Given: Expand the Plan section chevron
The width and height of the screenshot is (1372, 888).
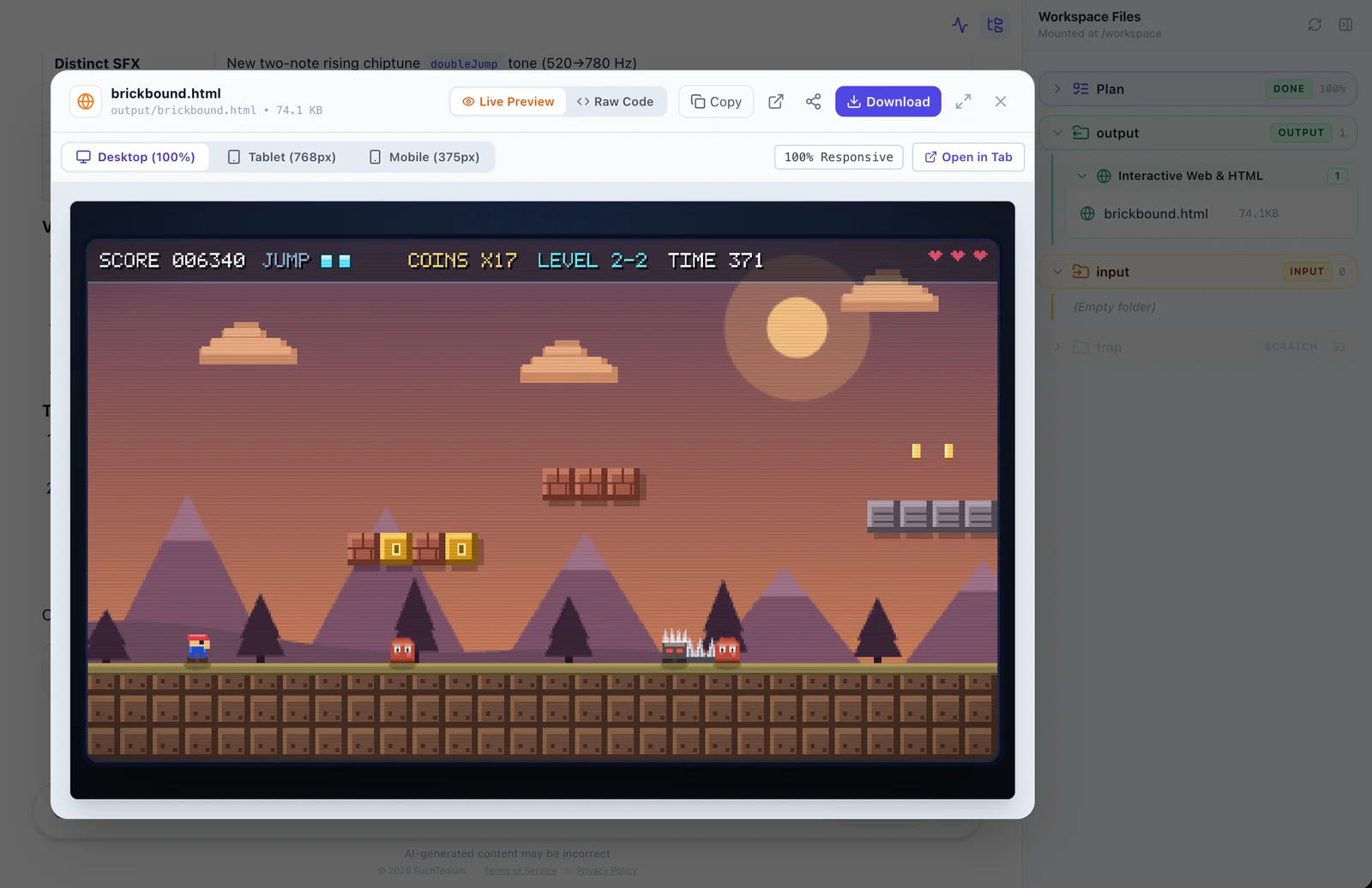Looking at the screenshot, I should tap(1057, 89).
